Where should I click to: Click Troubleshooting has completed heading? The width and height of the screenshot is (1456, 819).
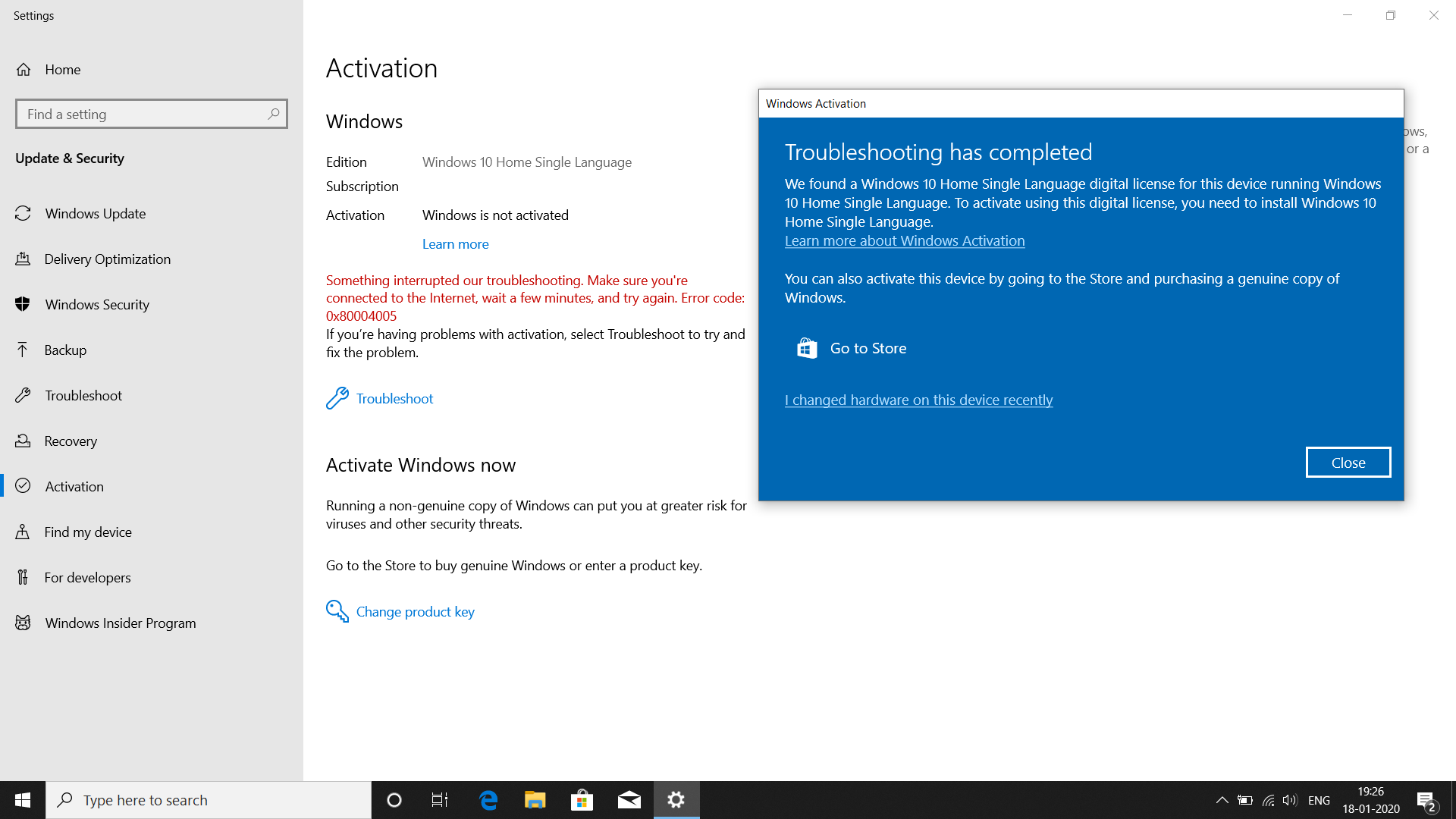pos(938,152)
